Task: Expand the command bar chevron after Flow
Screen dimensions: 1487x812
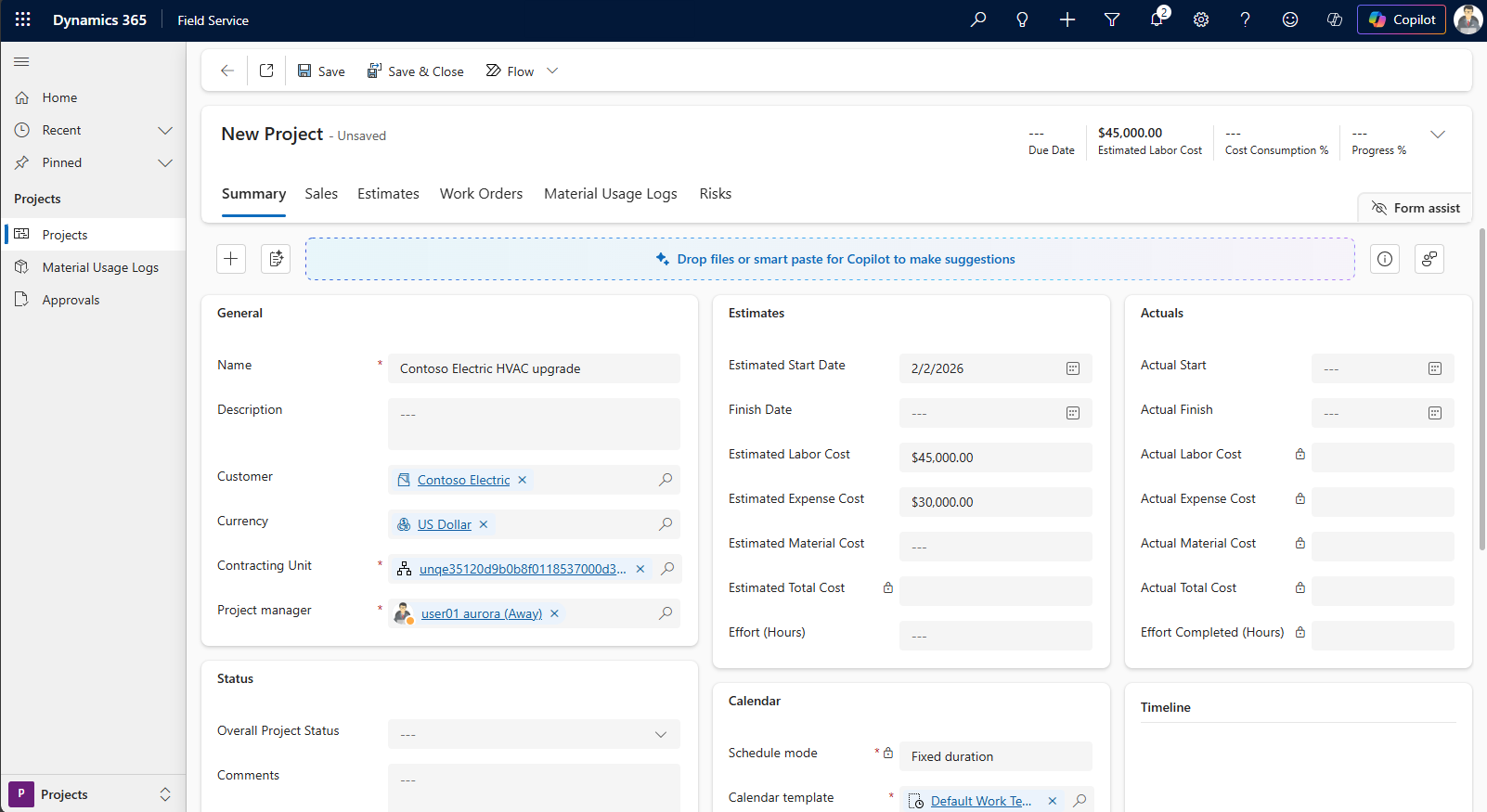Action: [552, 71]
